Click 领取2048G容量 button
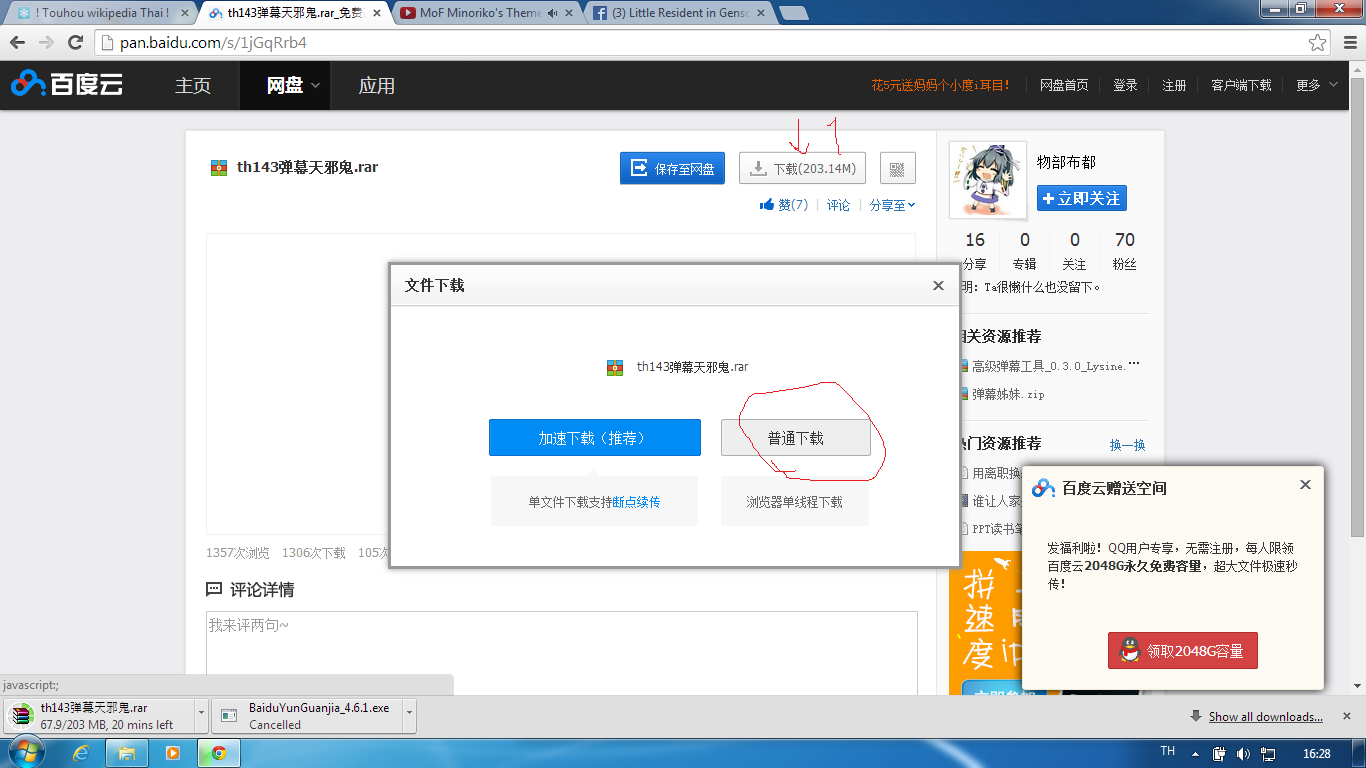This screenshot has height=768, width=1366. [x=1183, y=651]
